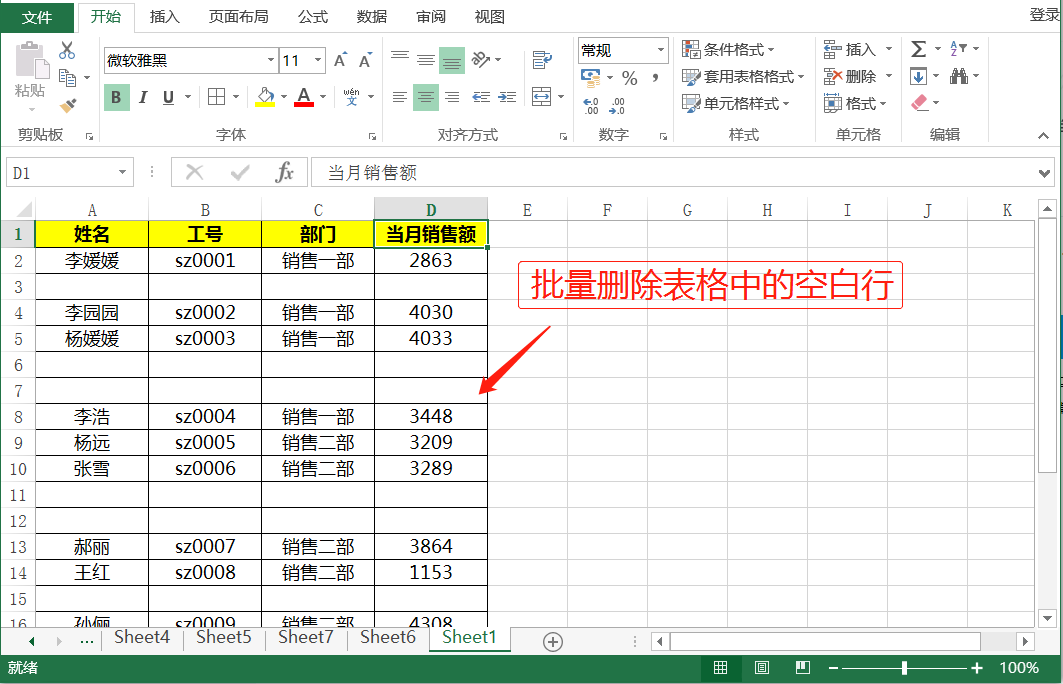1063x684 pixels.
Task: Toggle Italic formatting
Action: tap(143, 97)
